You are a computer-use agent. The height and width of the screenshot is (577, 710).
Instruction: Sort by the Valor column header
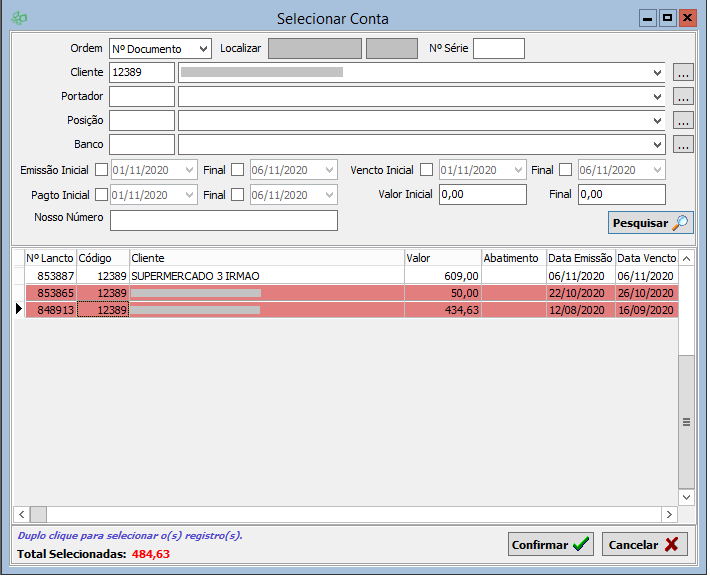(442, 258)
